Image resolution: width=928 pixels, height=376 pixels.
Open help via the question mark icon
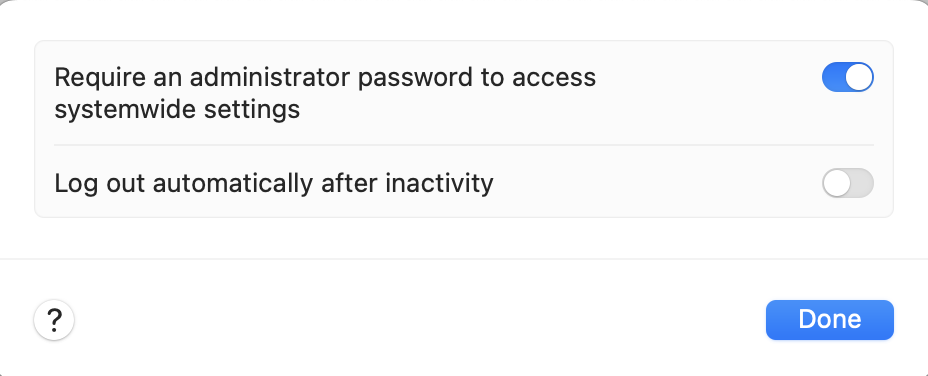click(54, 320)
